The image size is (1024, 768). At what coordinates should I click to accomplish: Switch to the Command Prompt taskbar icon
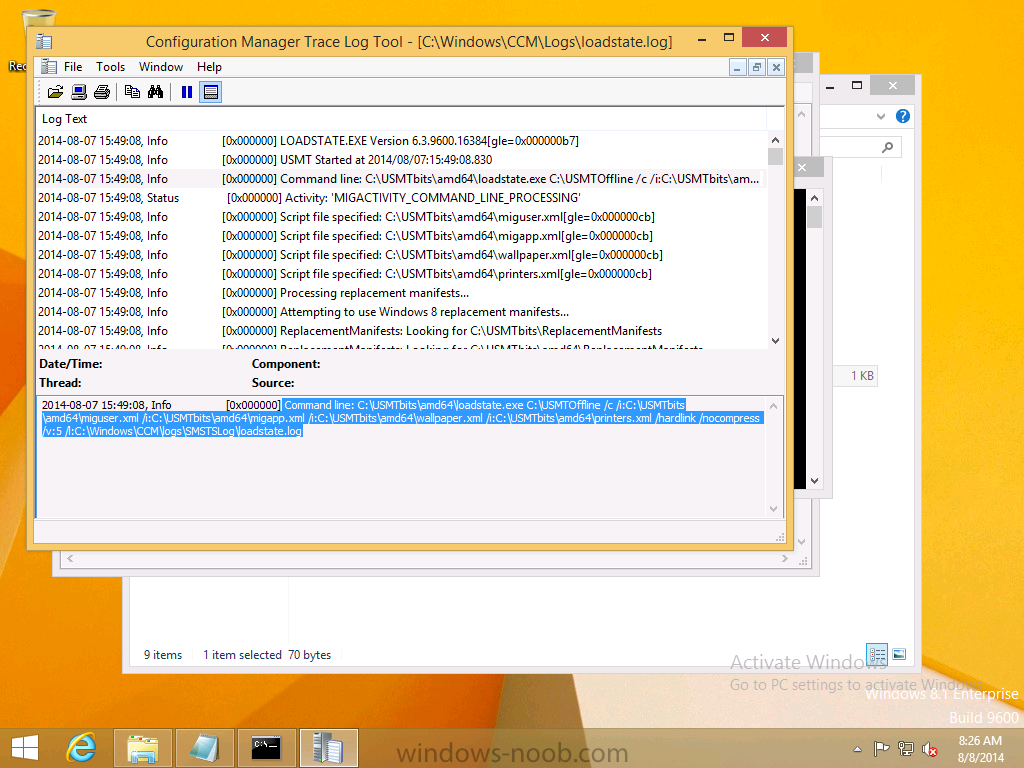(x=266, y=748)
